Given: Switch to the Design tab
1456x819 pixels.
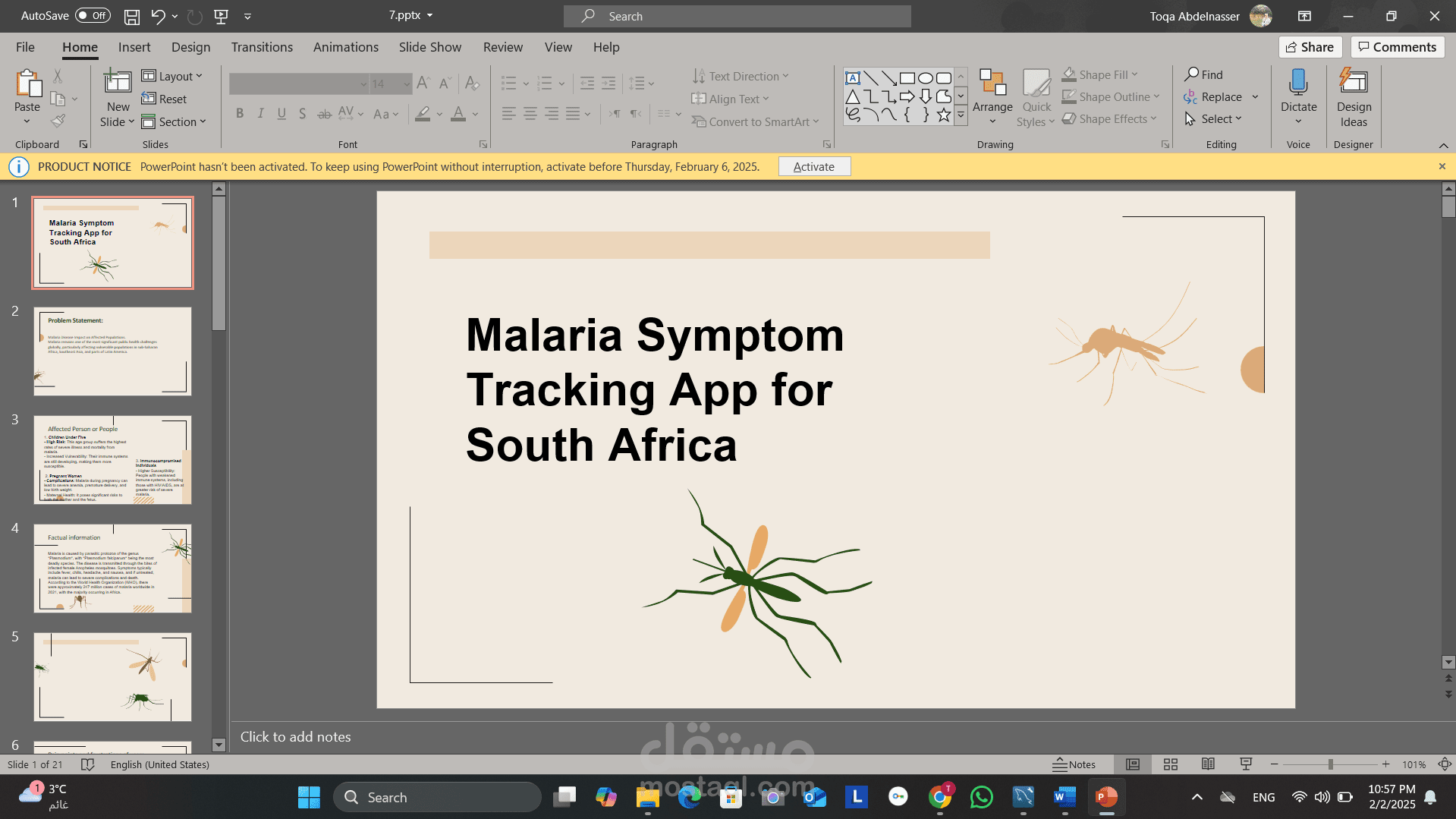Looking at the screenshot, I should click(x=190, y=47).
